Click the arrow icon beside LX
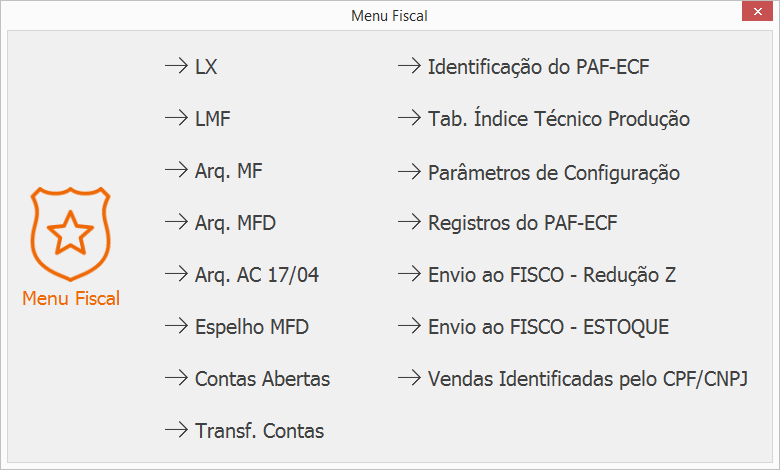Viewport: 780px width, 470px height. [x=177, y=66]
